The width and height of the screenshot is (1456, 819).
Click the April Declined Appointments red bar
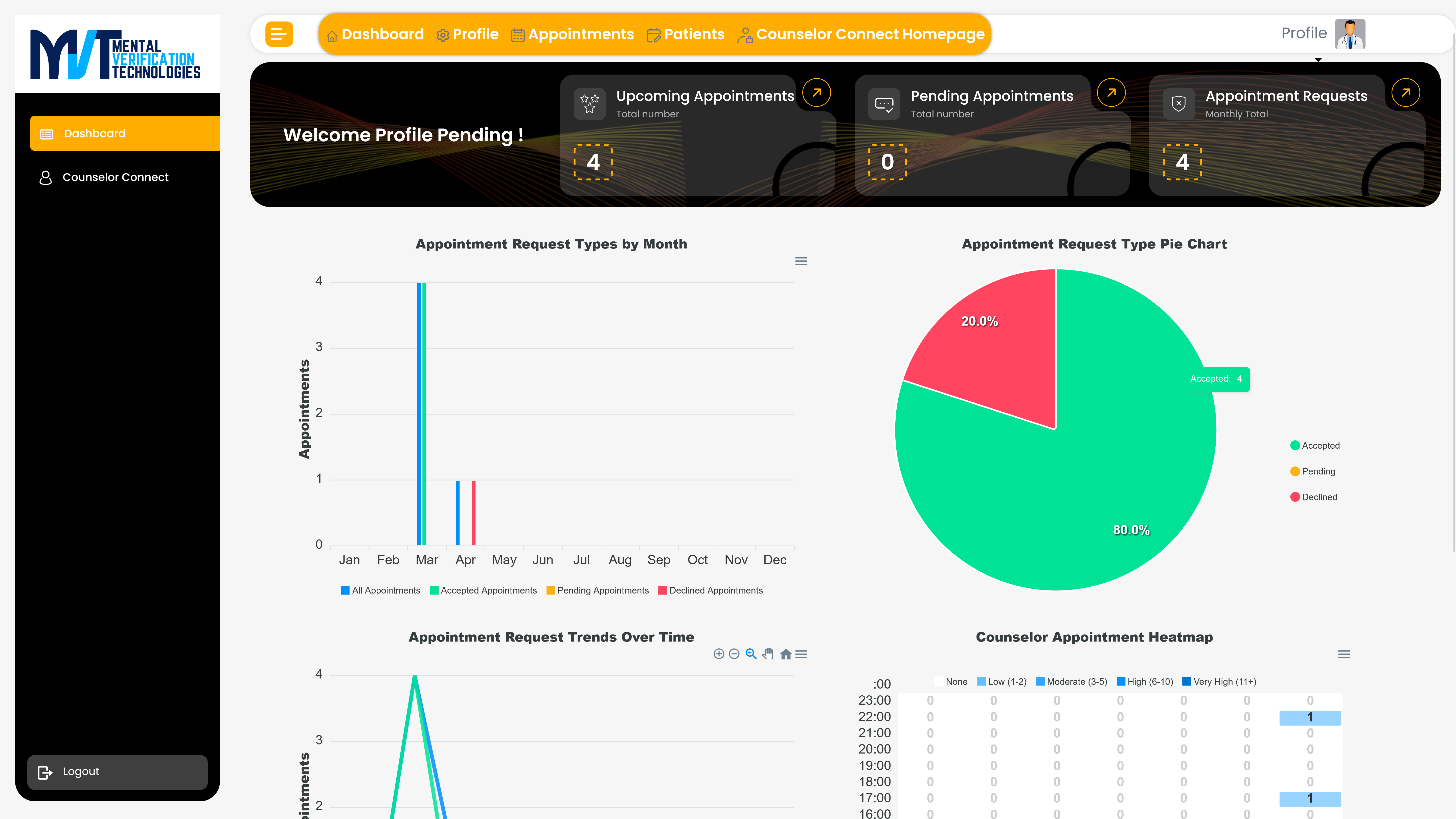[474, 513]
